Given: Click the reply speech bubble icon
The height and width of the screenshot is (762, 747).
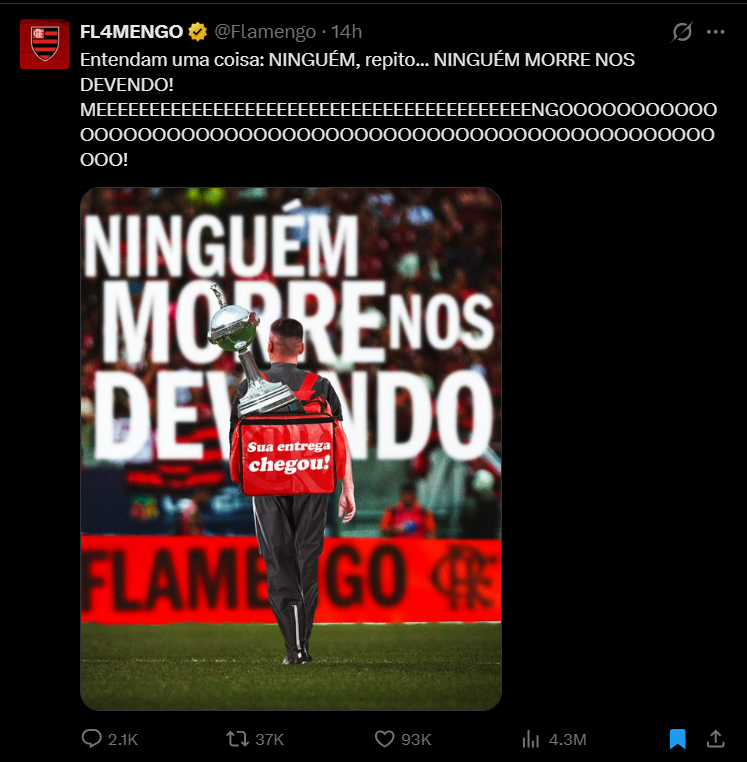Looking at the screenshot, I should pos(91,739).
